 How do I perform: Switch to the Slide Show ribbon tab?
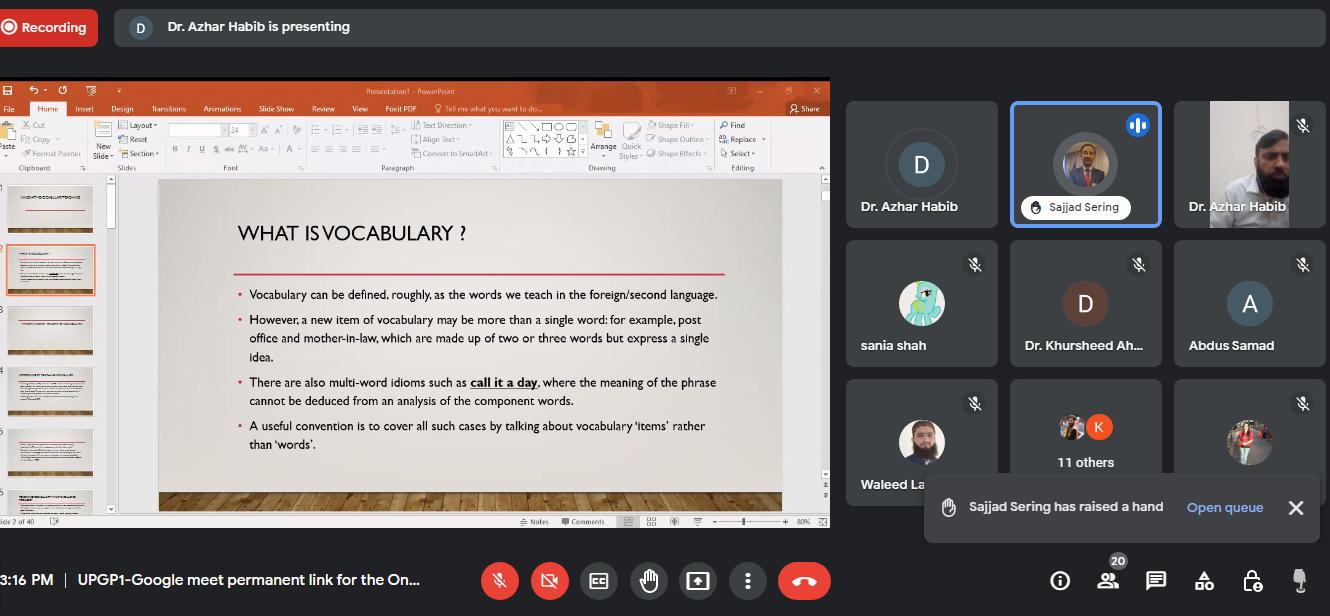click(276, 109)
